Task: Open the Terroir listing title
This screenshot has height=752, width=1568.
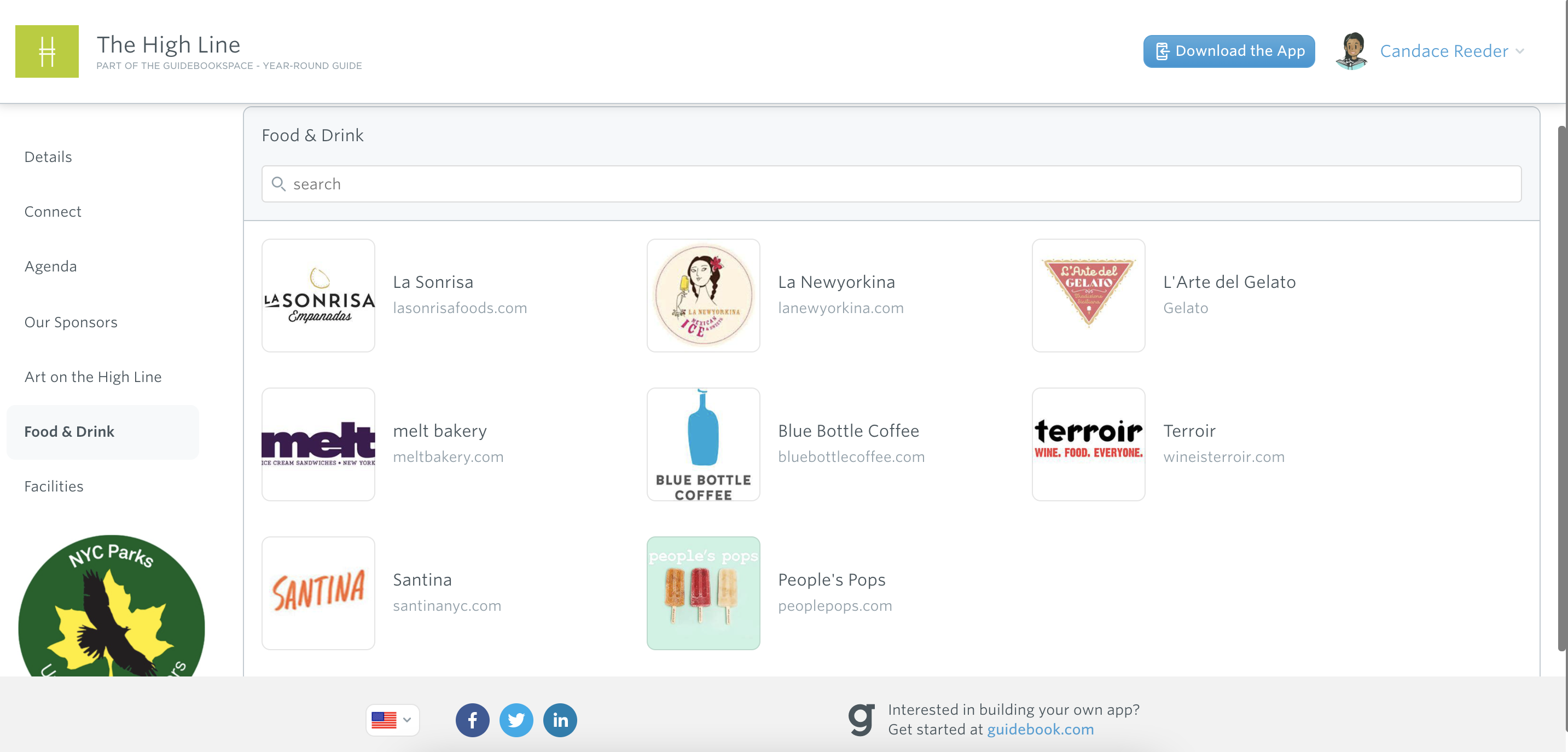Action: [x=1189, y=431]
